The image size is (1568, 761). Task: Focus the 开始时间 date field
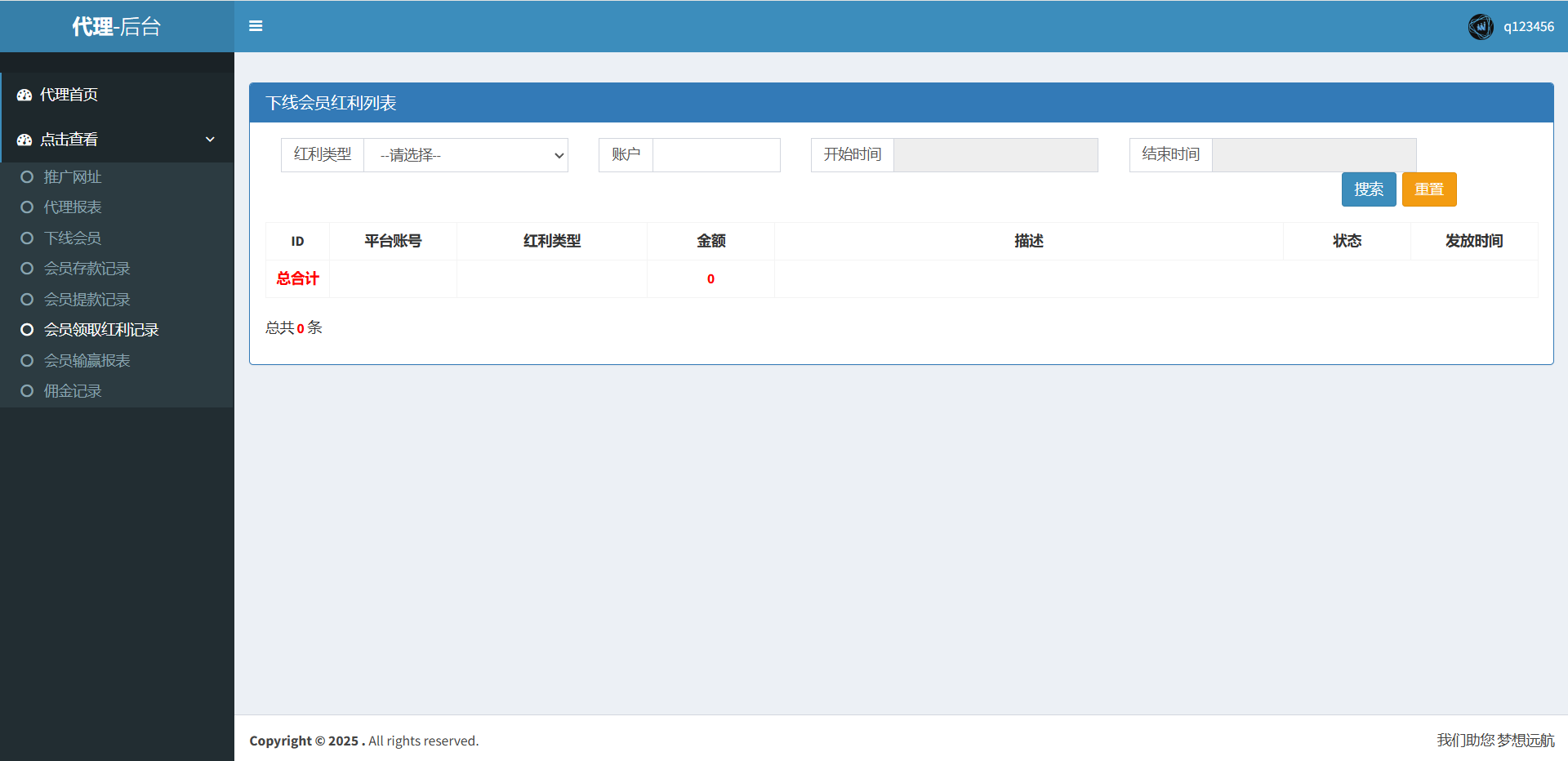(x=995, y=155)
